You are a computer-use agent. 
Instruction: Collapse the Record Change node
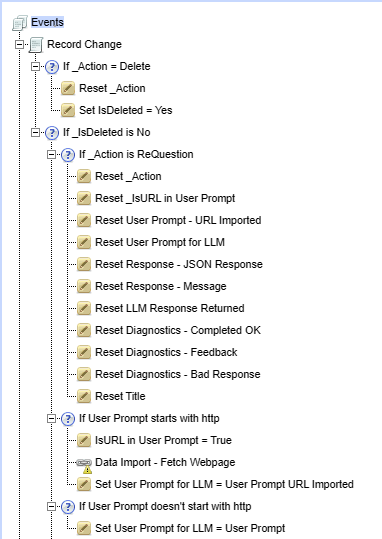point(20,45)
